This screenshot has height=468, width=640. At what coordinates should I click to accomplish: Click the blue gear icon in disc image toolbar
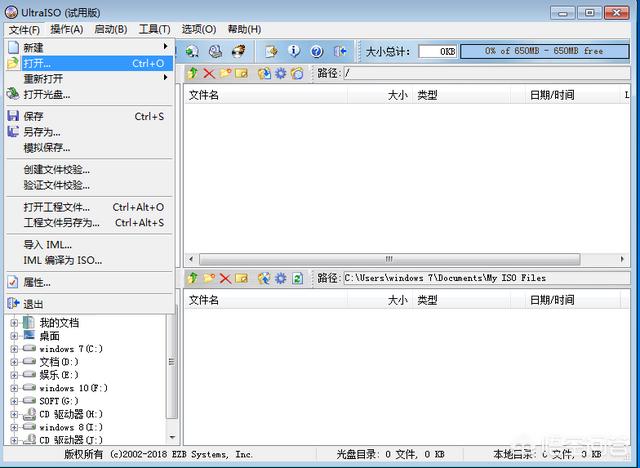pyautogui.click(x=281, y=73)
